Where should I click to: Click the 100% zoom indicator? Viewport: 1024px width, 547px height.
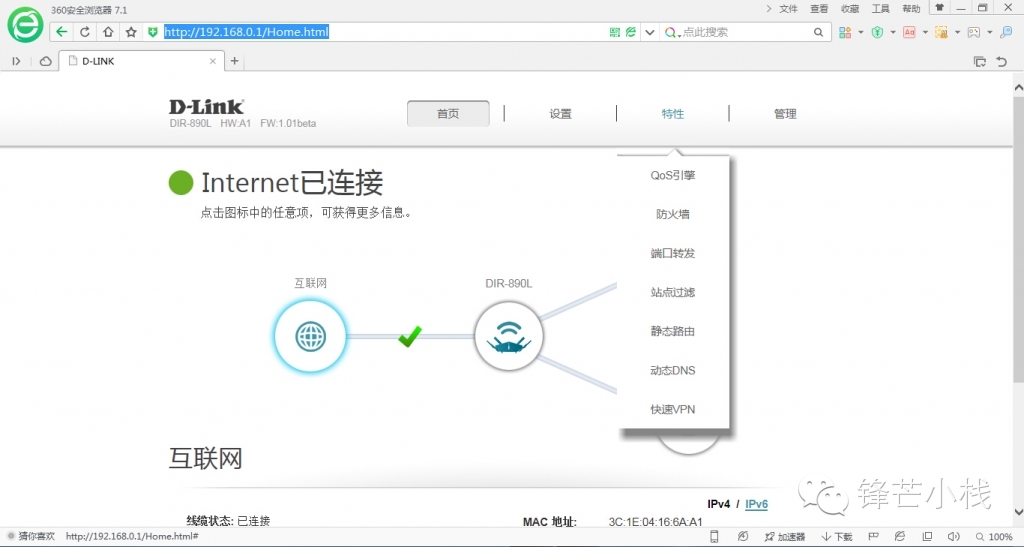(x=994, y=537)
